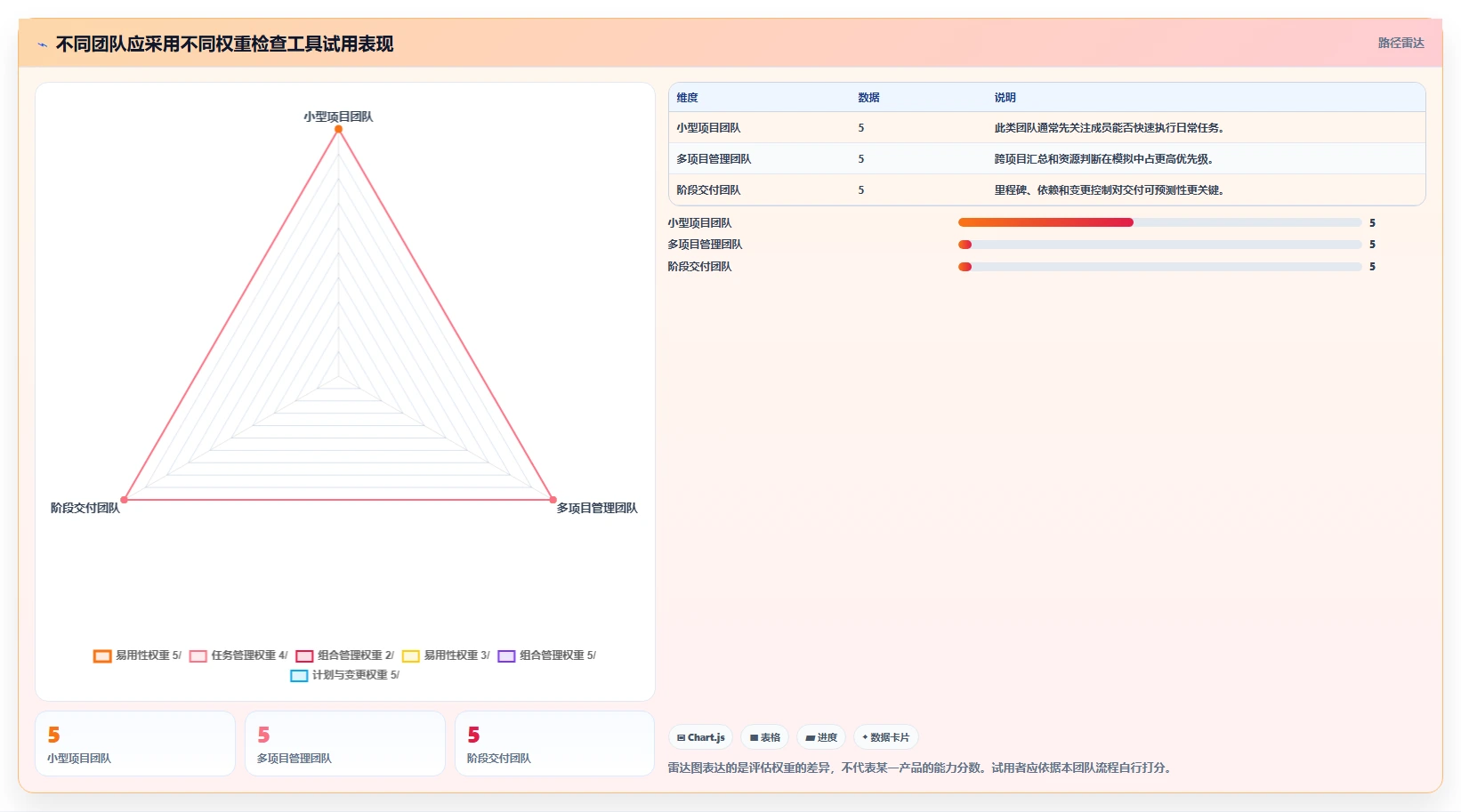Click the small icon before the header title
This screenshot has height=812, width=1461.
click(x=42, y=44)
